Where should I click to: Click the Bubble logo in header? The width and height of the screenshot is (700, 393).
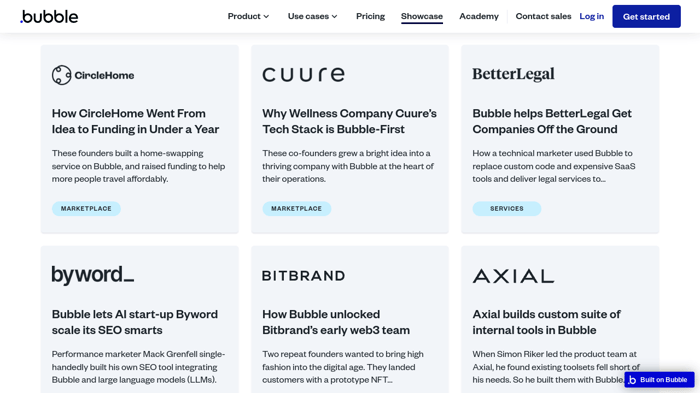pos(49,17)
